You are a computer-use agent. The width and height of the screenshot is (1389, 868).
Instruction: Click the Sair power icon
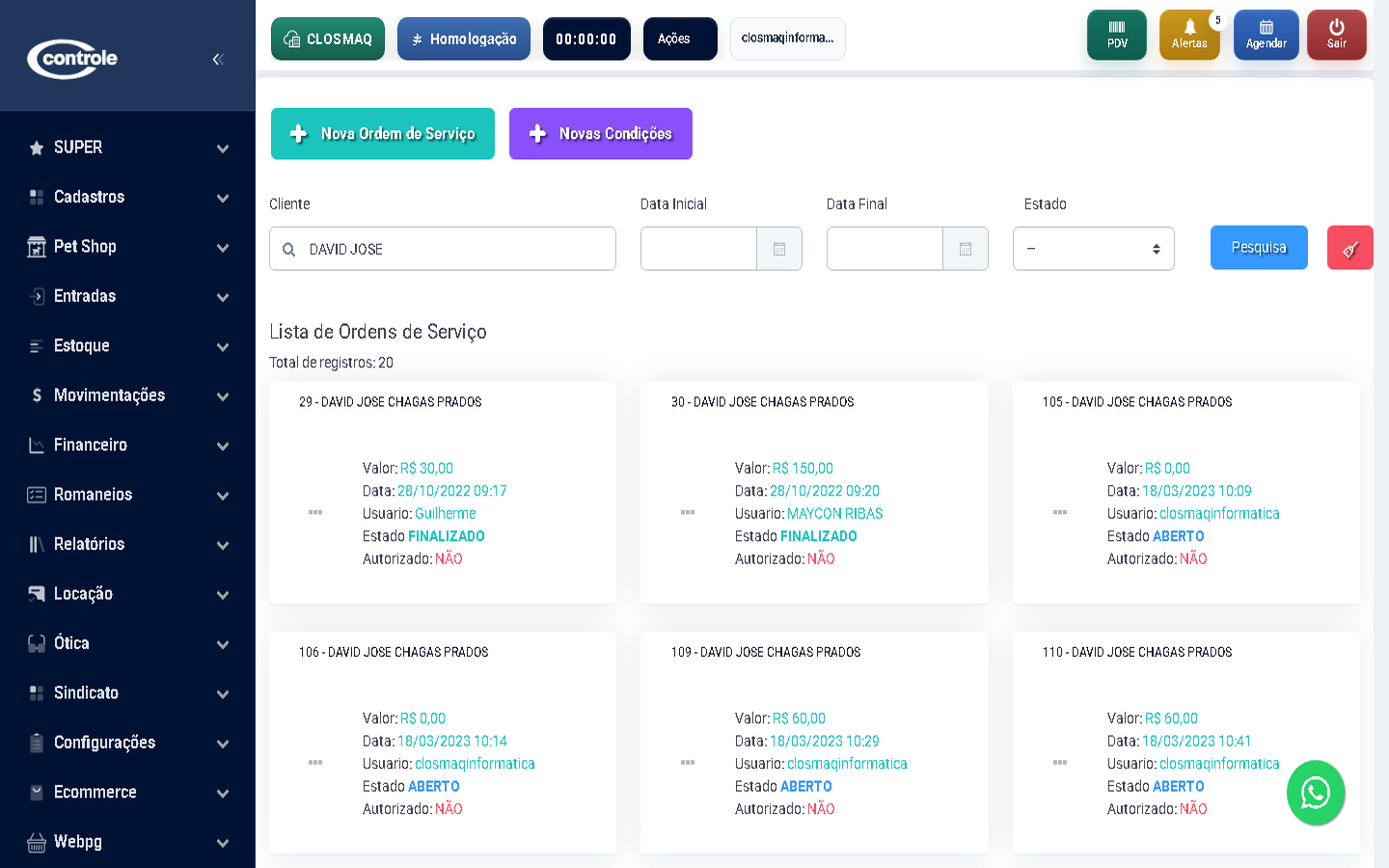1336,35
